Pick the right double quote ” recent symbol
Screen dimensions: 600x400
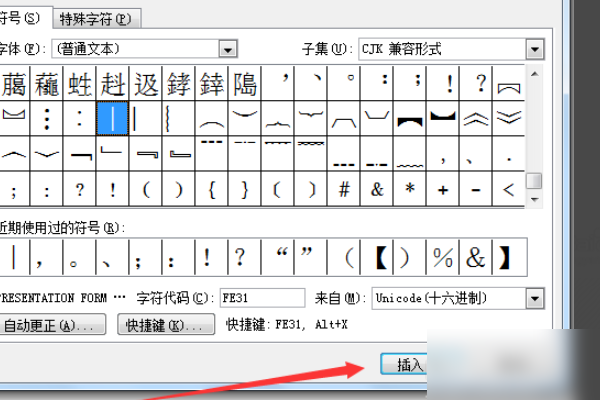[x=311, y=257]
